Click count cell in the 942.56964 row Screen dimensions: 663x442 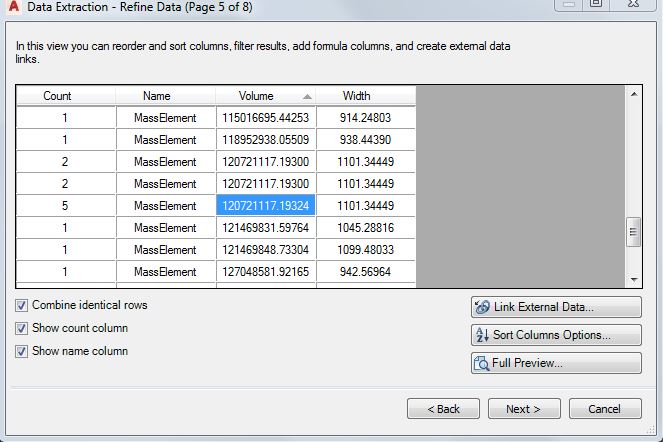pos(66,272)
